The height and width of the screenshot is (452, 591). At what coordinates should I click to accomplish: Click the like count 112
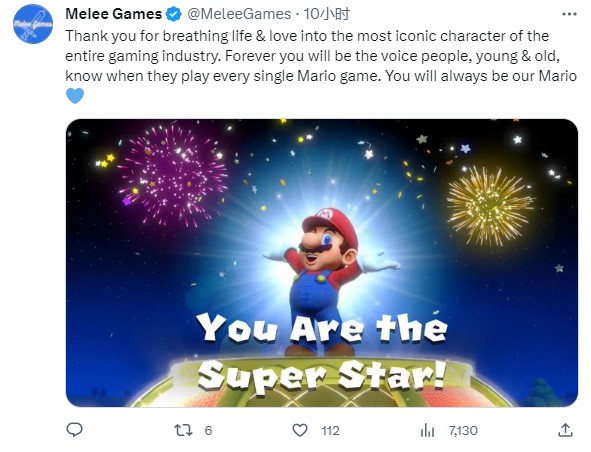pyautogui.click(x=331, y=431)
